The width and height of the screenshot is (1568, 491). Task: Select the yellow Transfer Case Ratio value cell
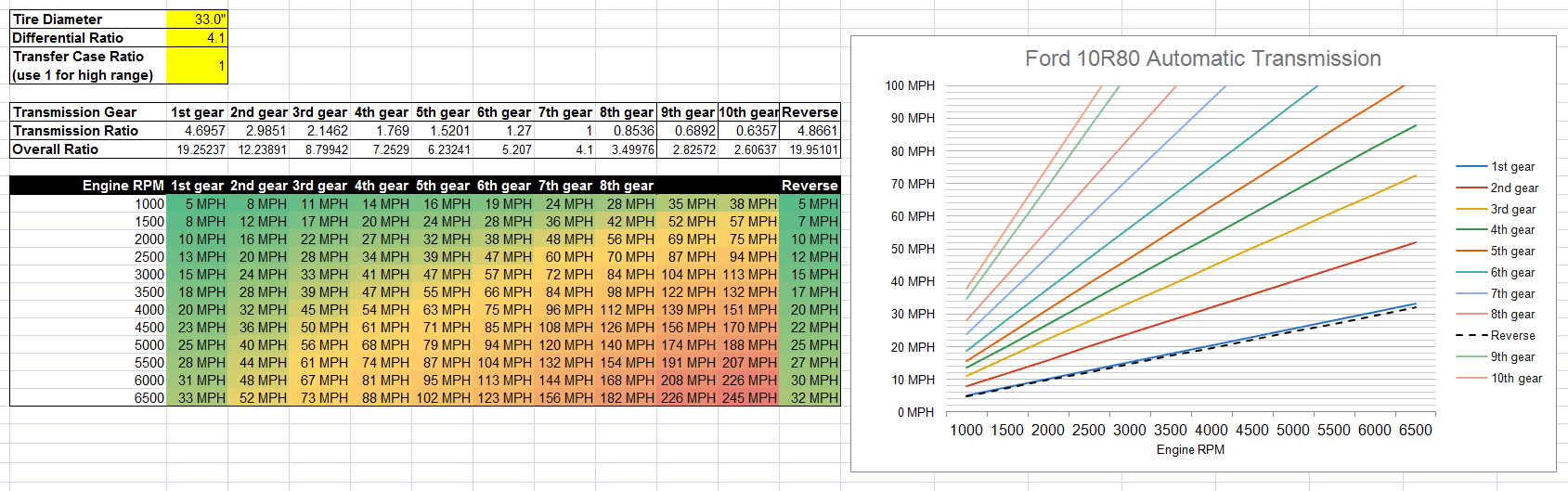pyautogui.click(x=197, y=66)
